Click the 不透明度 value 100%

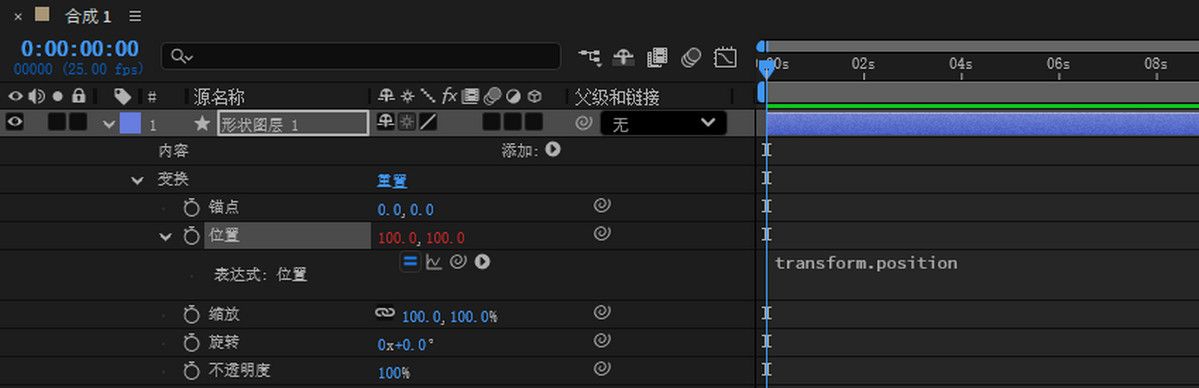(394, 373)
